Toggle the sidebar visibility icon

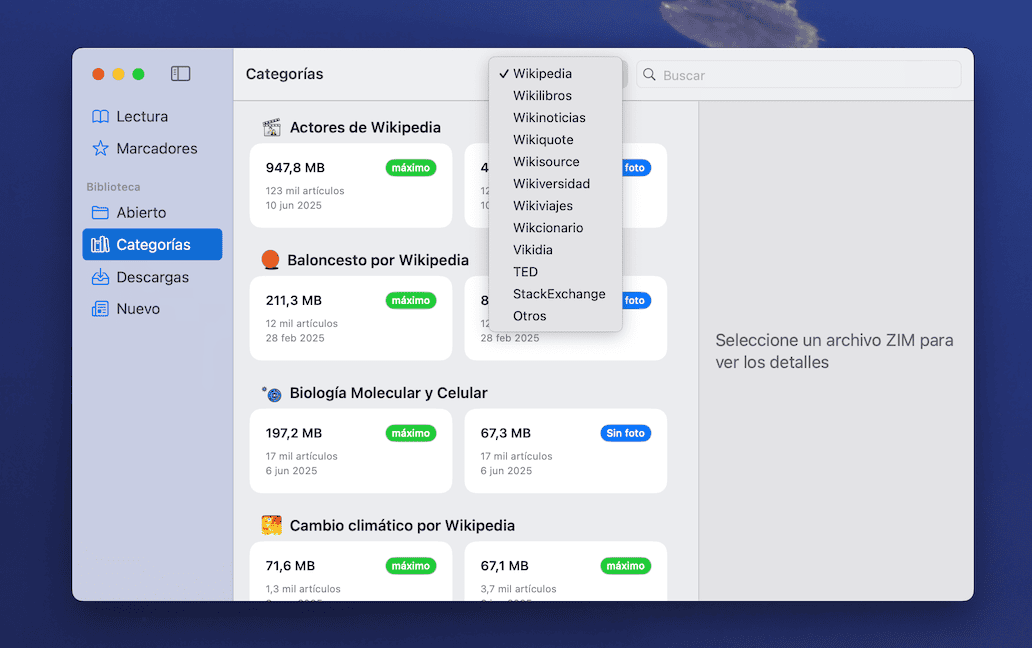(x=180, y=74)
